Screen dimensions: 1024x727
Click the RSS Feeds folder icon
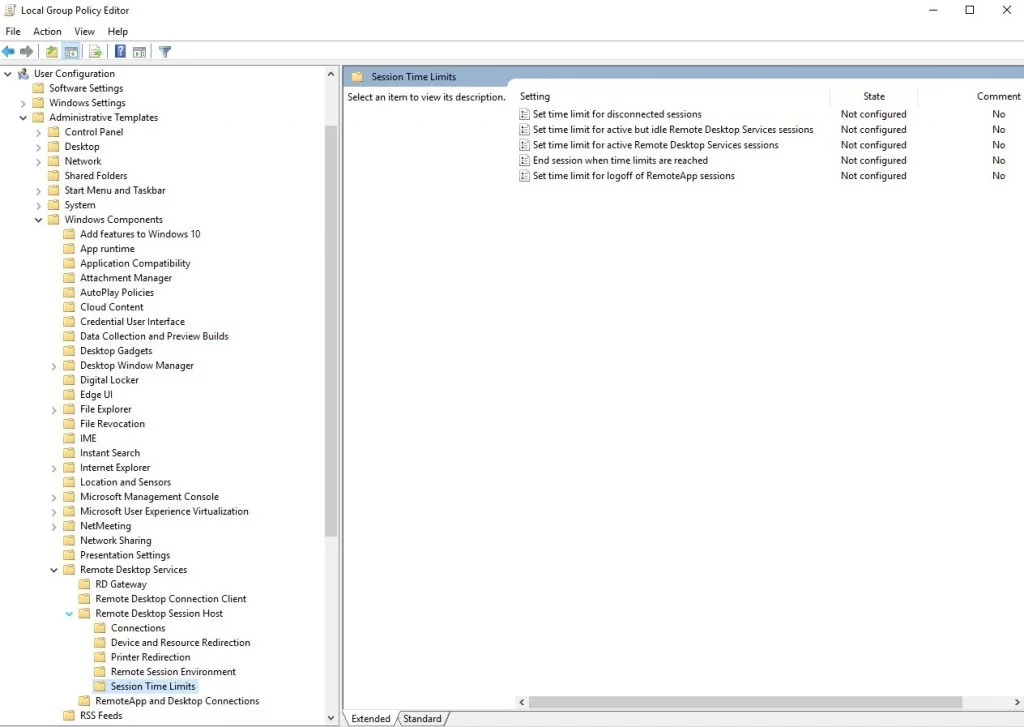tap(69, 716)
